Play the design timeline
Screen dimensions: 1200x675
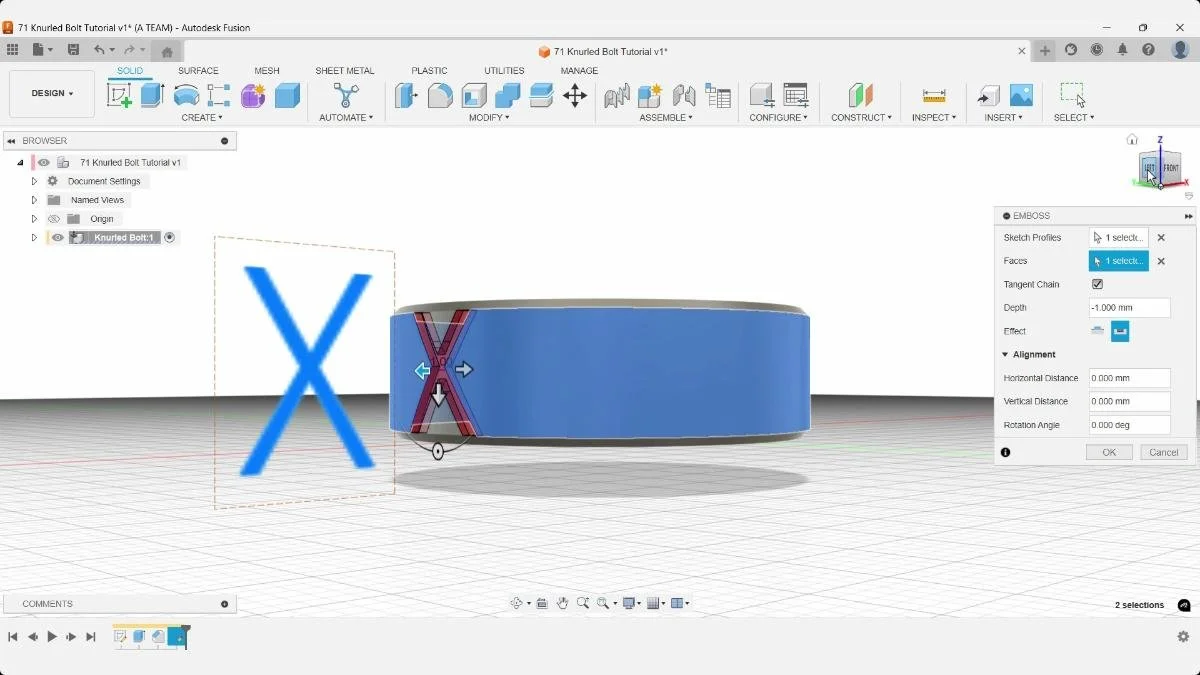(52, 637)
